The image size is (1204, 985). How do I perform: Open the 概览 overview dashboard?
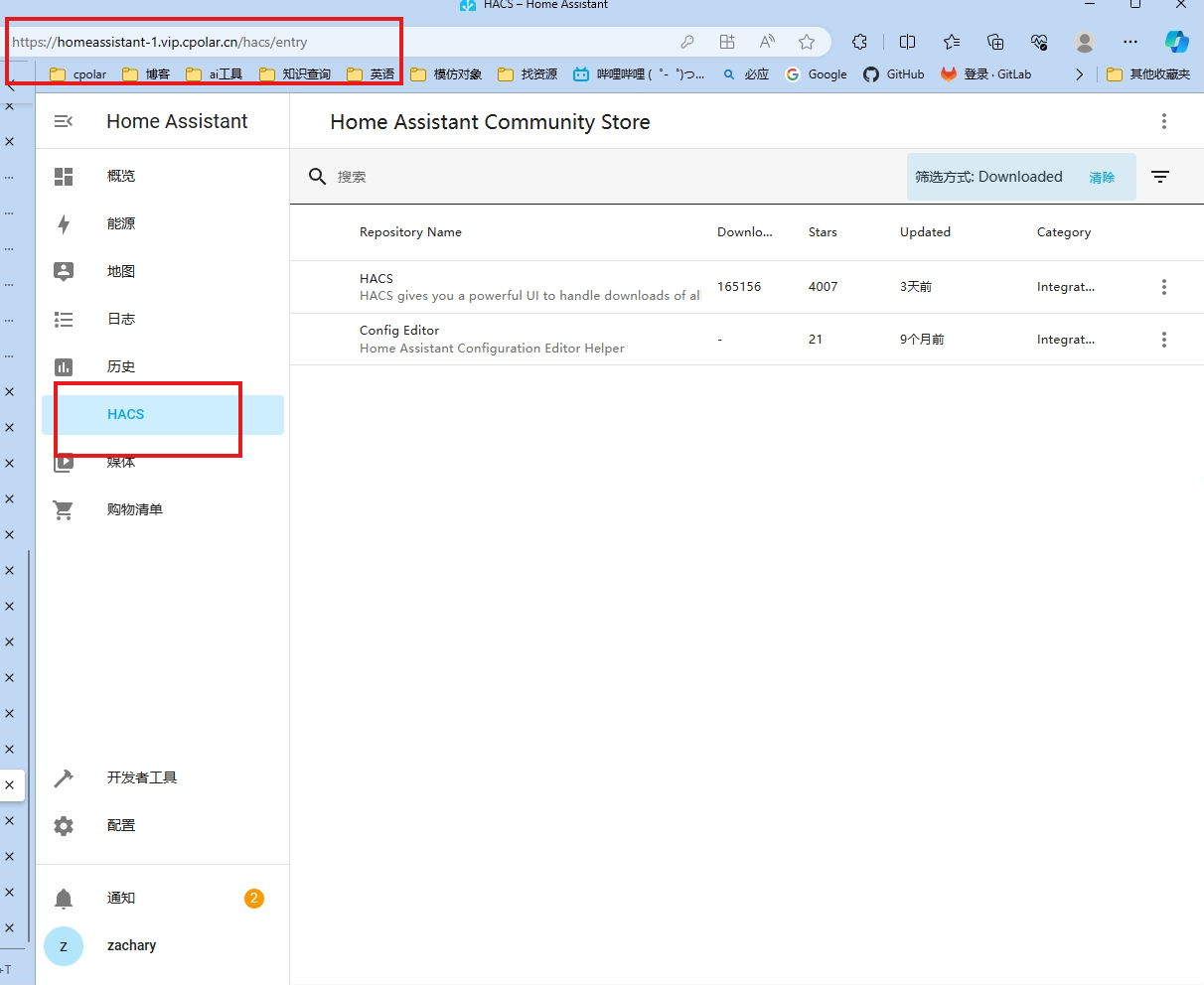pos(120,176)
